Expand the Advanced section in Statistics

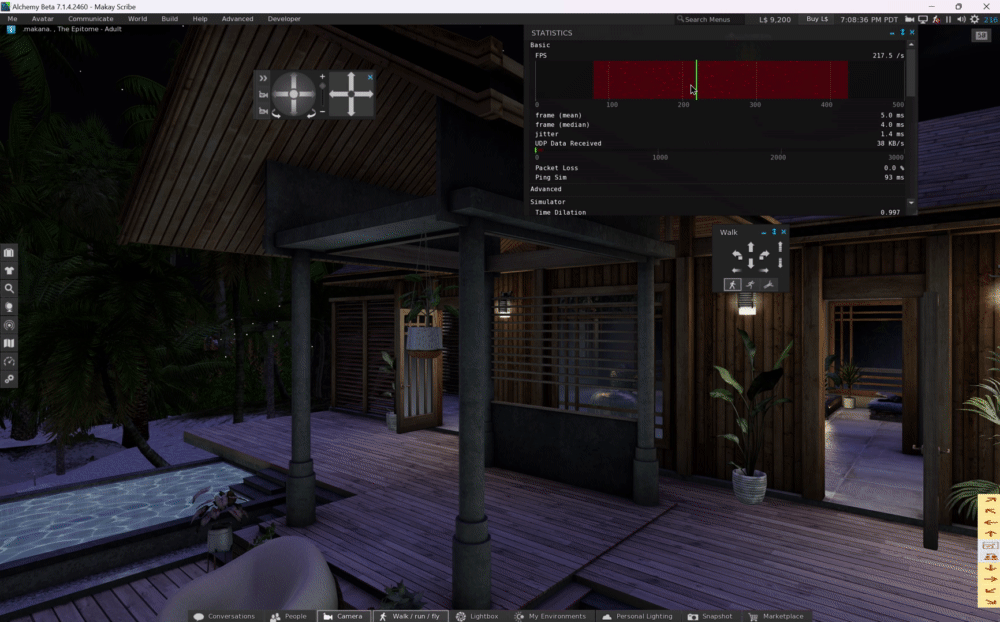click(546, 189)
